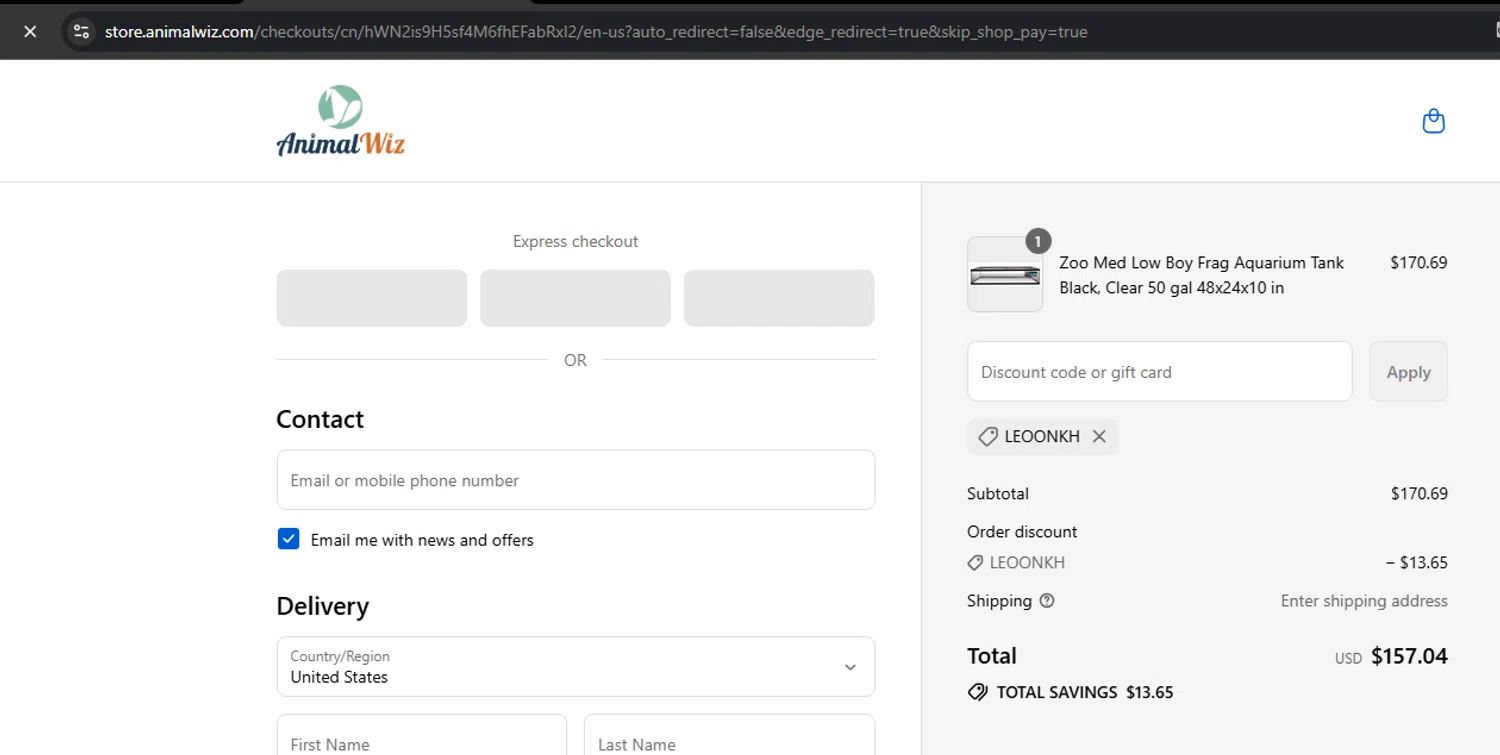Click the Zoo Med aquarium product thumbnail
1500x755 pixels.
click(1005, 275)
